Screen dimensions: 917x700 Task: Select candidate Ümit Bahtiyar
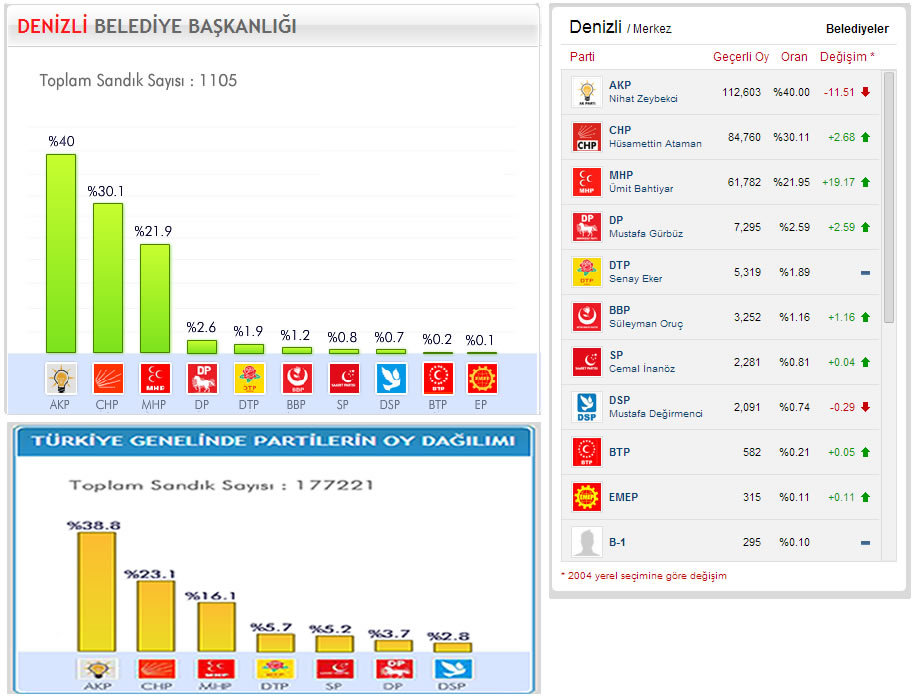click(641, 189)
